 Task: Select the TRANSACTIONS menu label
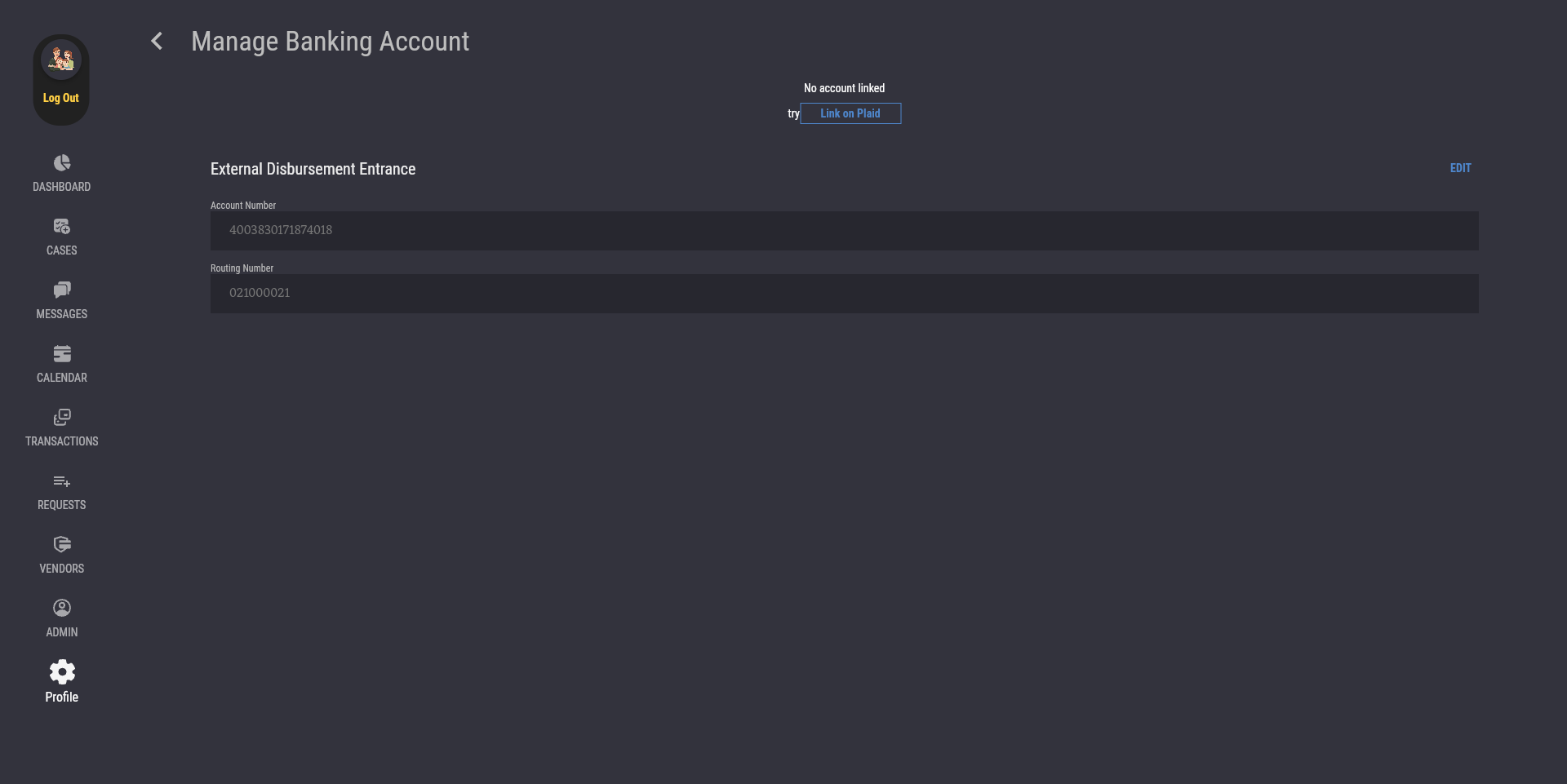tap(62, 441)
